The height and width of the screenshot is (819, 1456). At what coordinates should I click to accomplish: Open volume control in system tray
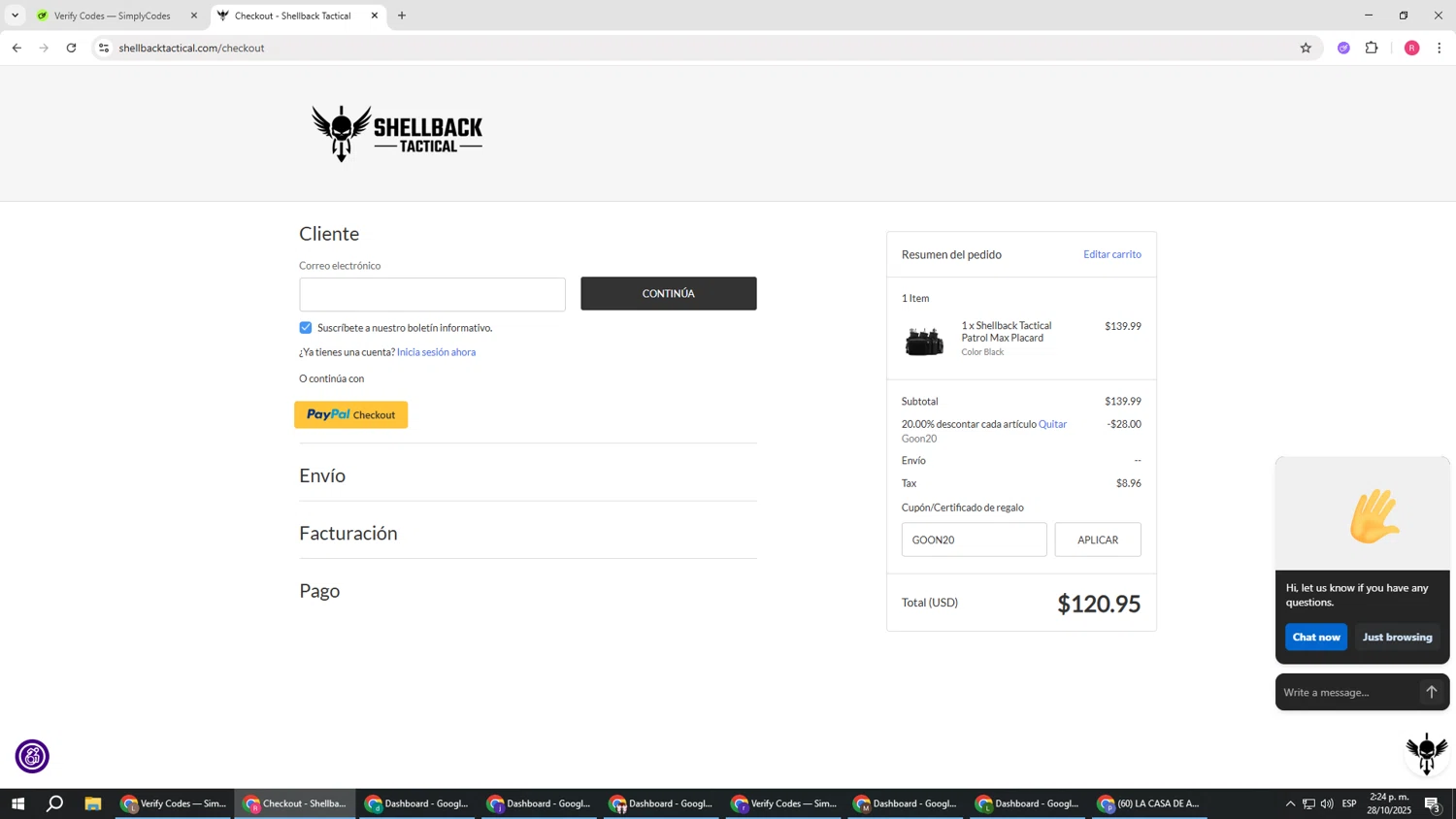(1327, 803)
